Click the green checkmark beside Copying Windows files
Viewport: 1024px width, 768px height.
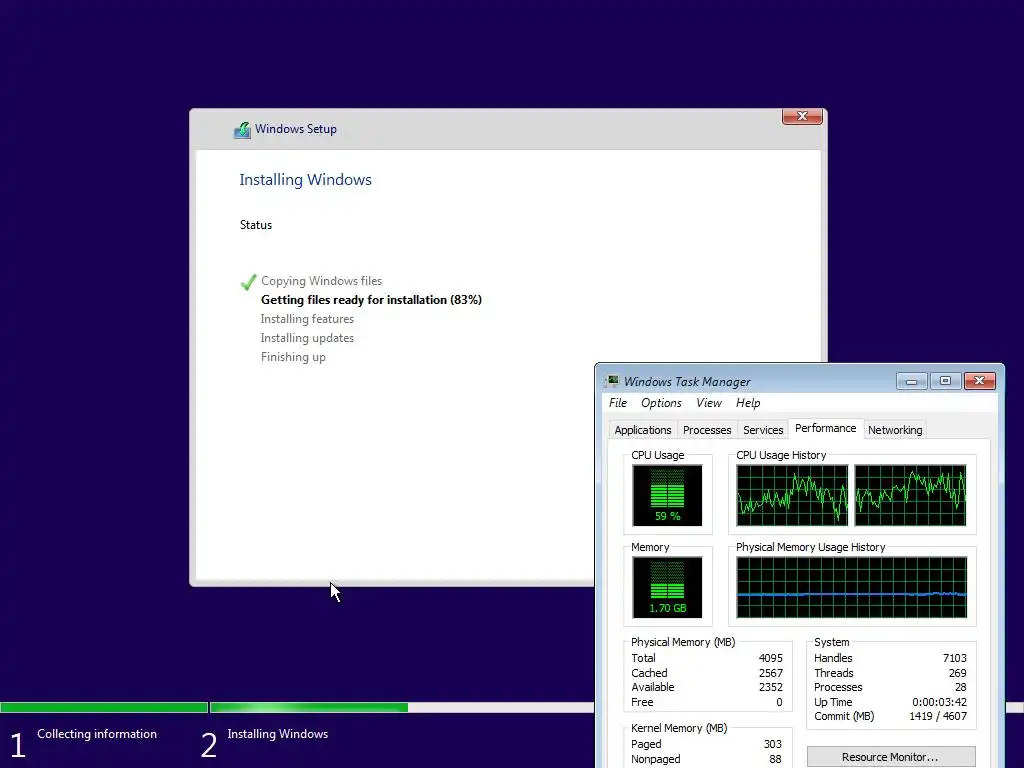point(248,281)
